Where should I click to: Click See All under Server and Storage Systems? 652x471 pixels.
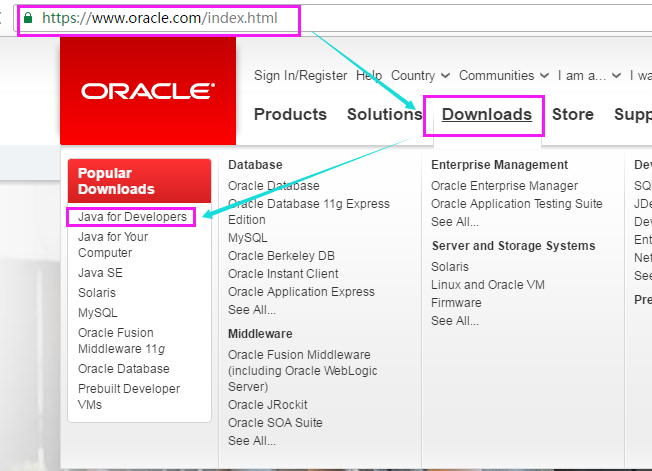click(454, 321)
